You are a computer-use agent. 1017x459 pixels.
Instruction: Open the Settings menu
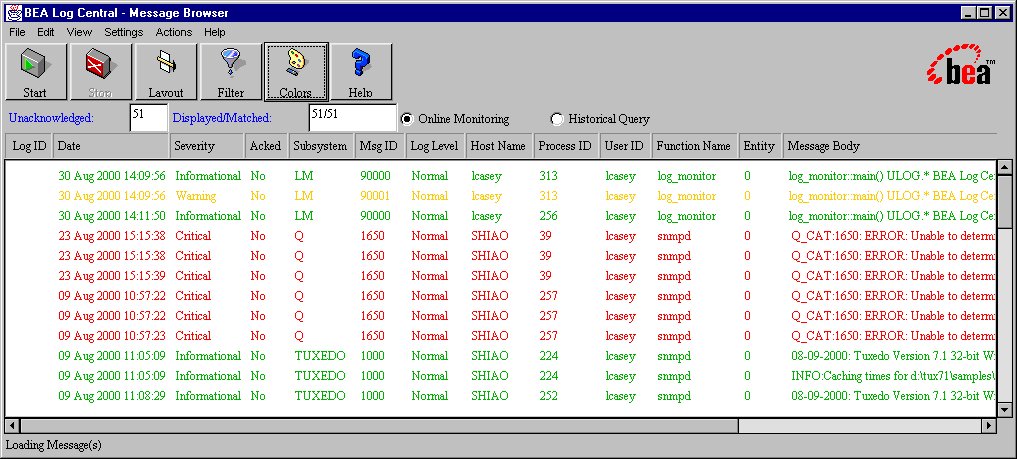(x=123, y=32)
